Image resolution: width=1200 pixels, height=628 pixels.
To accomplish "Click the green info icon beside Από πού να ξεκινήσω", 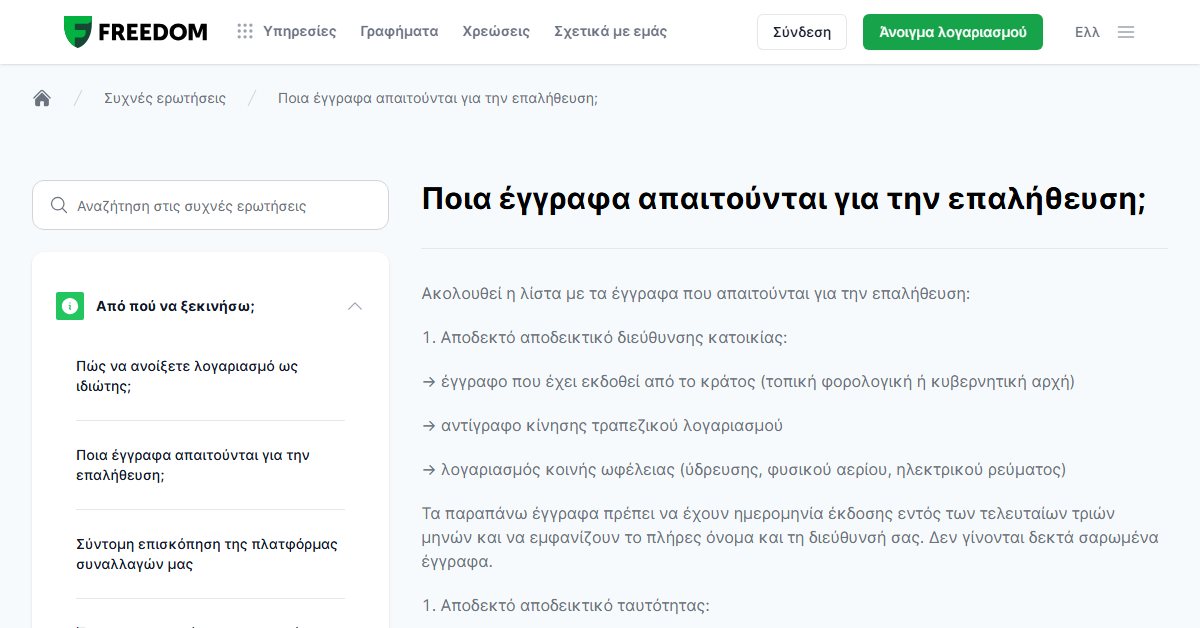I will [x=70, y=306].
